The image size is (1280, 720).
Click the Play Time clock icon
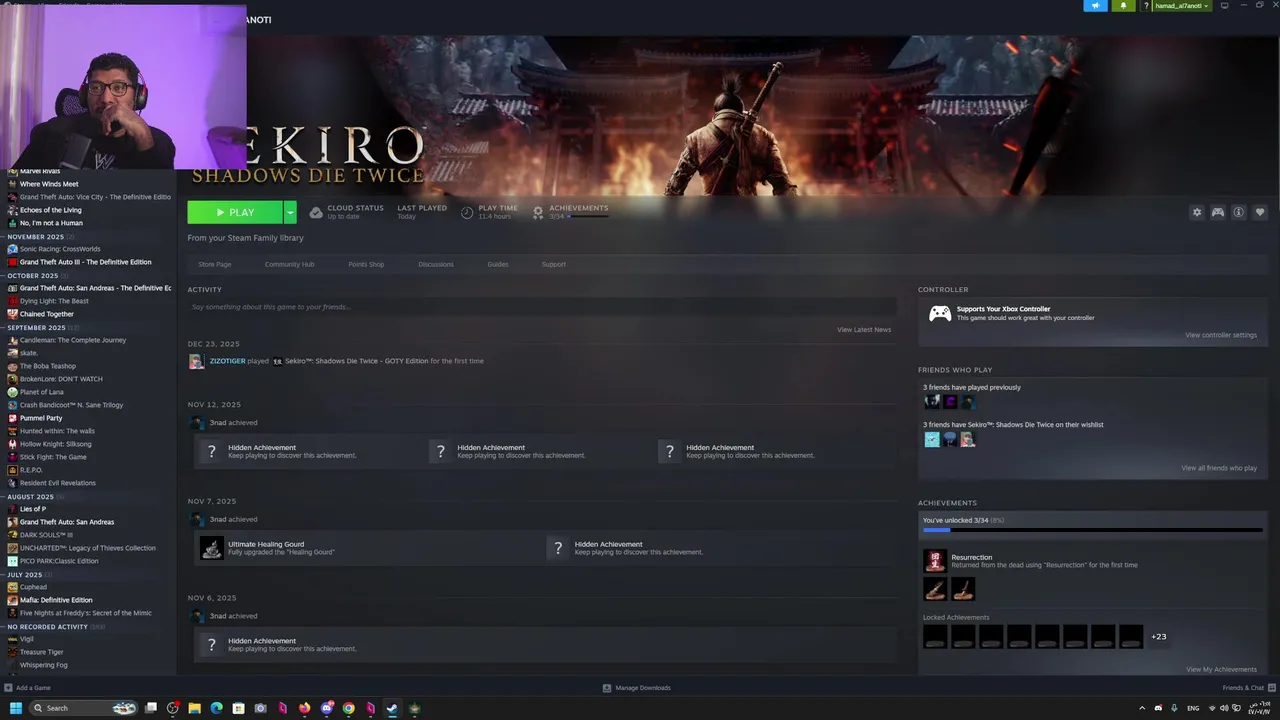coord(467,212)
